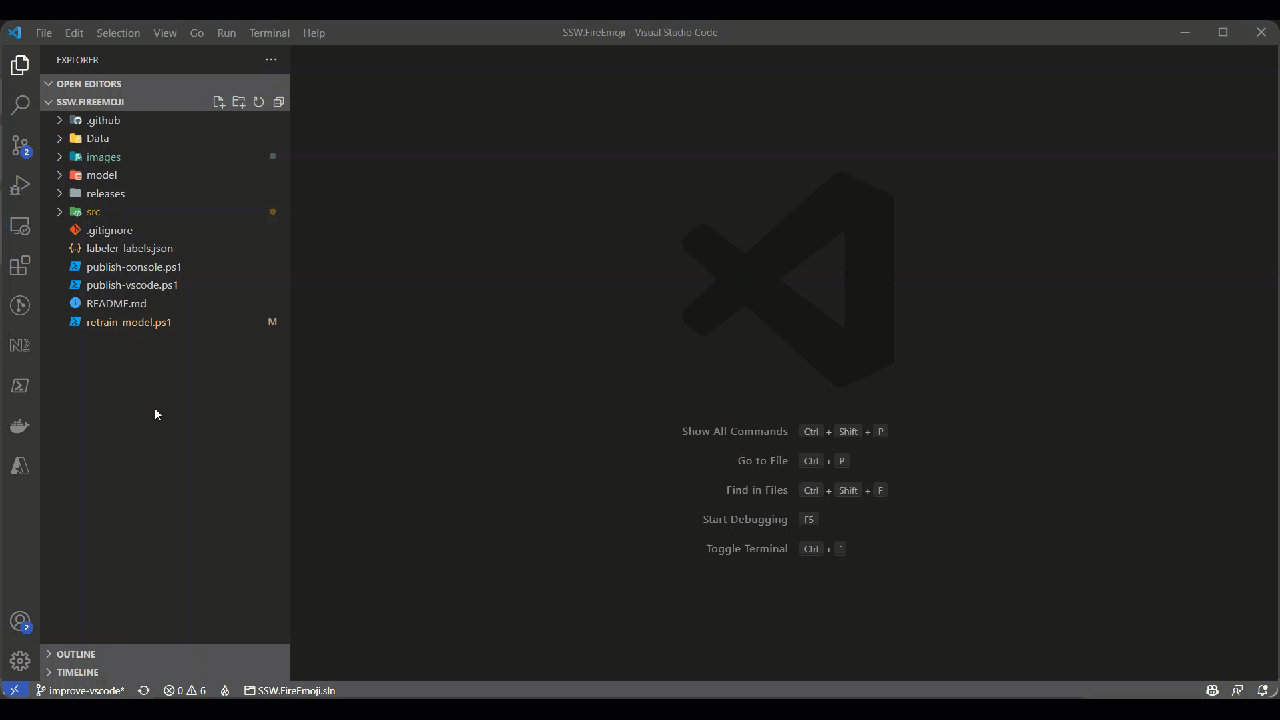Click the flame icon in the status bar
Image resolution: width=1280 pixels, height=720 pixels.
click(225, 691)
